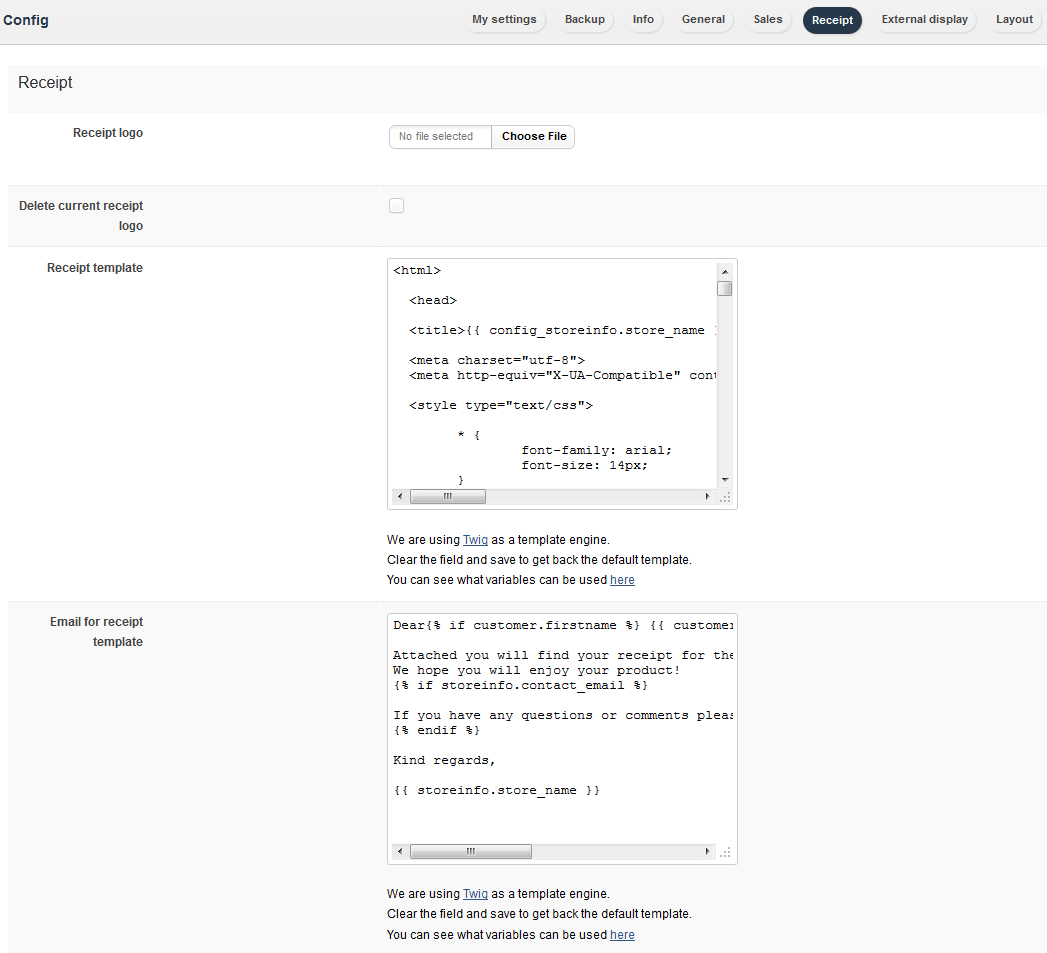Click the Receipt template vertical scrollbar thumb
This screenshot has height=953, width=1047.
pyautogui.click(x=725, y=289)
